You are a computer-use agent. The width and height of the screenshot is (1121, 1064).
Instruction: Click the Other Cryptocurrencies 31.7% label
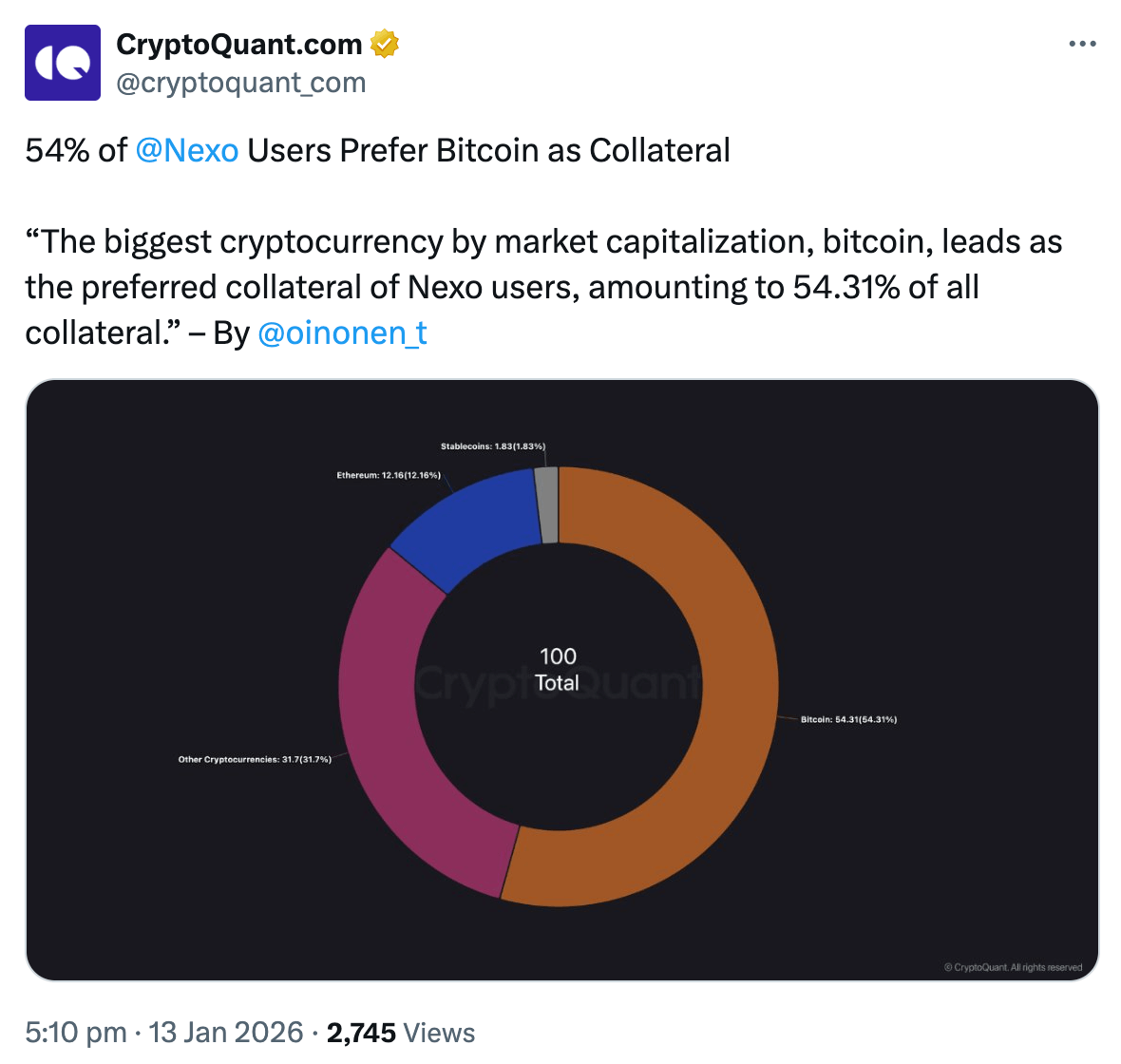click(x=255, y=759)
